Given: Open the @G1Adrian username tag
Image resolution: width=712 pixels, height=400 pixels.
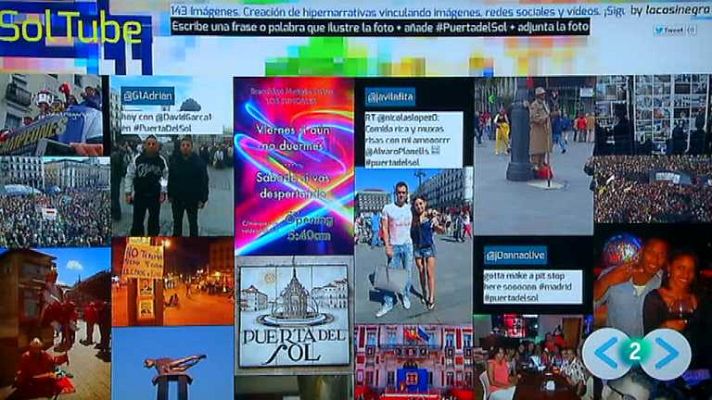Looking at the screenshot, I should [148, 97].
